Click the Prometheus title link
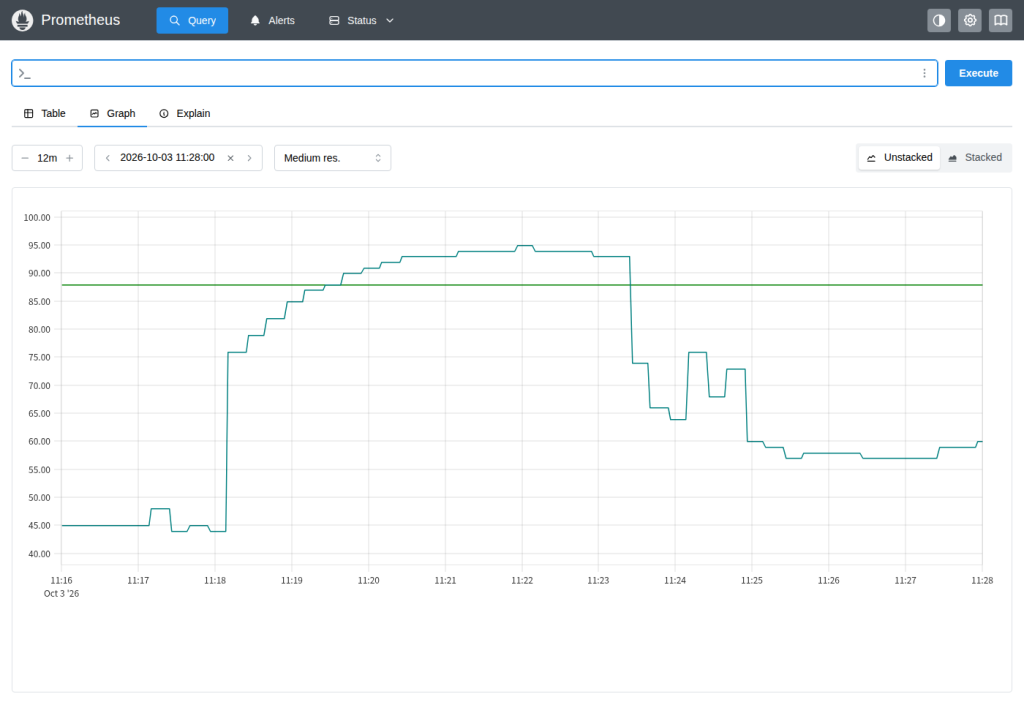Viewport: 1024px width, 702px height. 80,20
